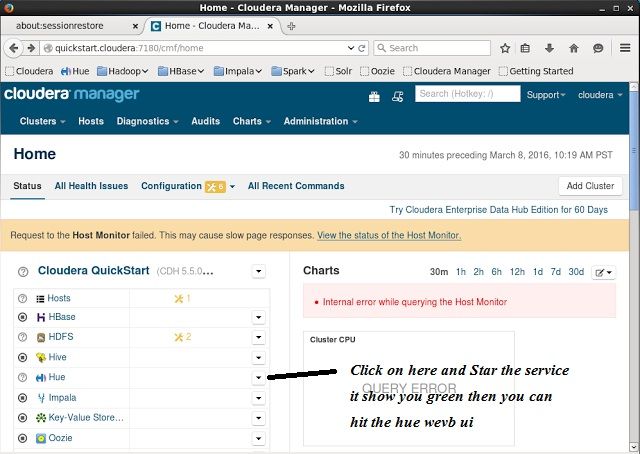This screenshot has height=454, width=640.
Task: Click the Hosts list icon
Action: tap(40, 299)
